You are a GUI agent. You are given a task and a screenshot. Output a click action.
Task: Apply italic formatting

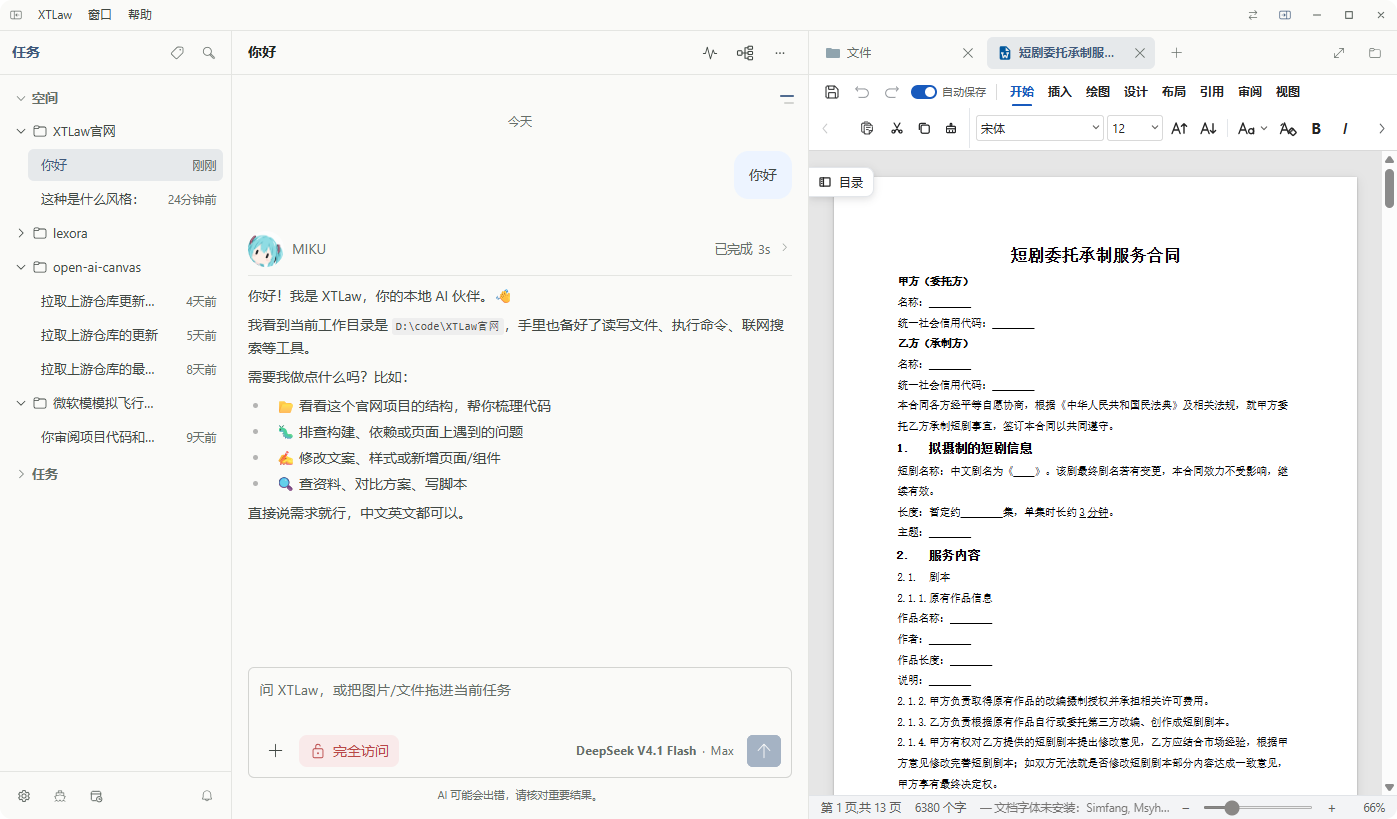(1345, 128)
